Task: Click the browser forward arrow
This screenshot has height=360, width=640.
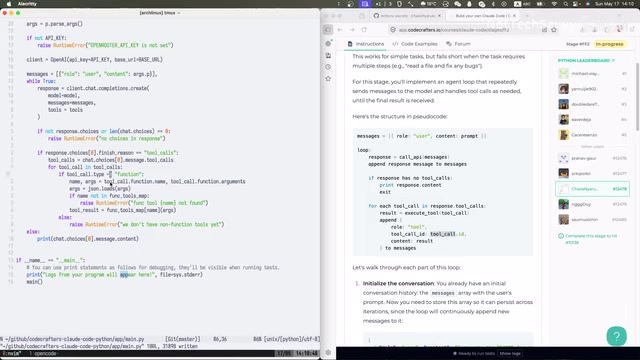Action: (352, 30)
